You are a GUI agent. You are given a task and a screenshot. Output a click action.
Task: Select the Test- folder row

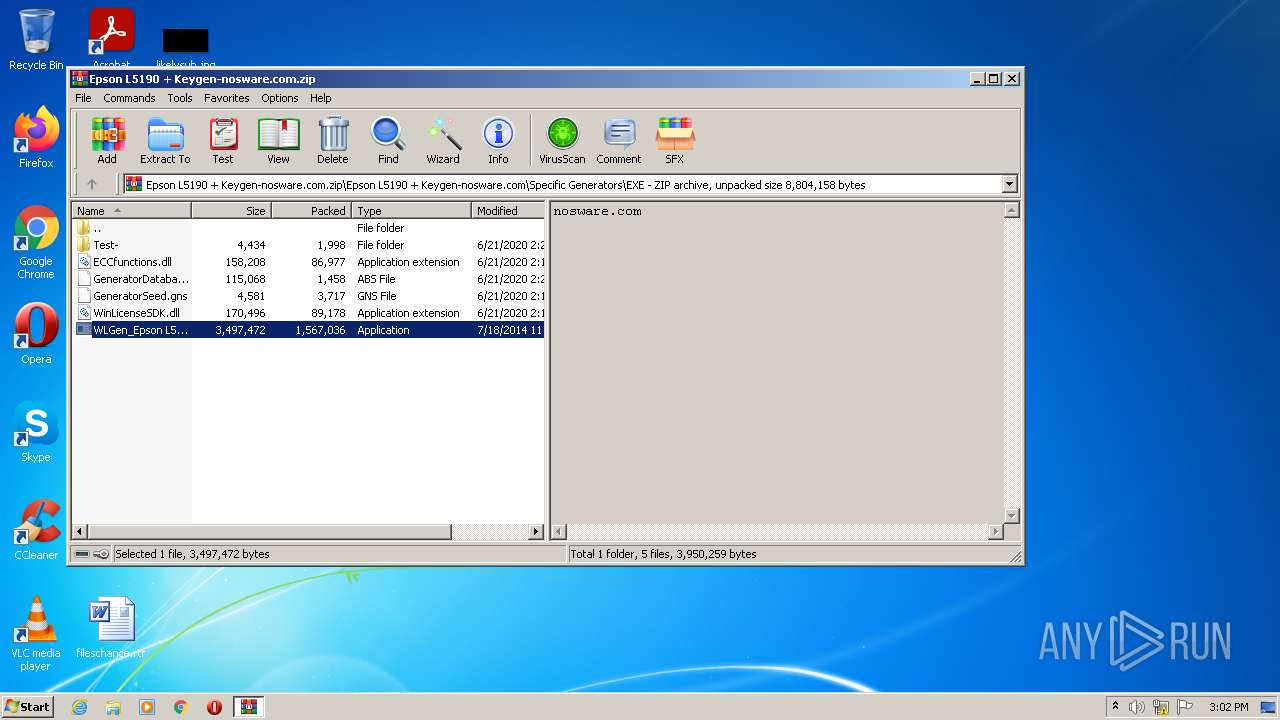click(x=308, y=245)
